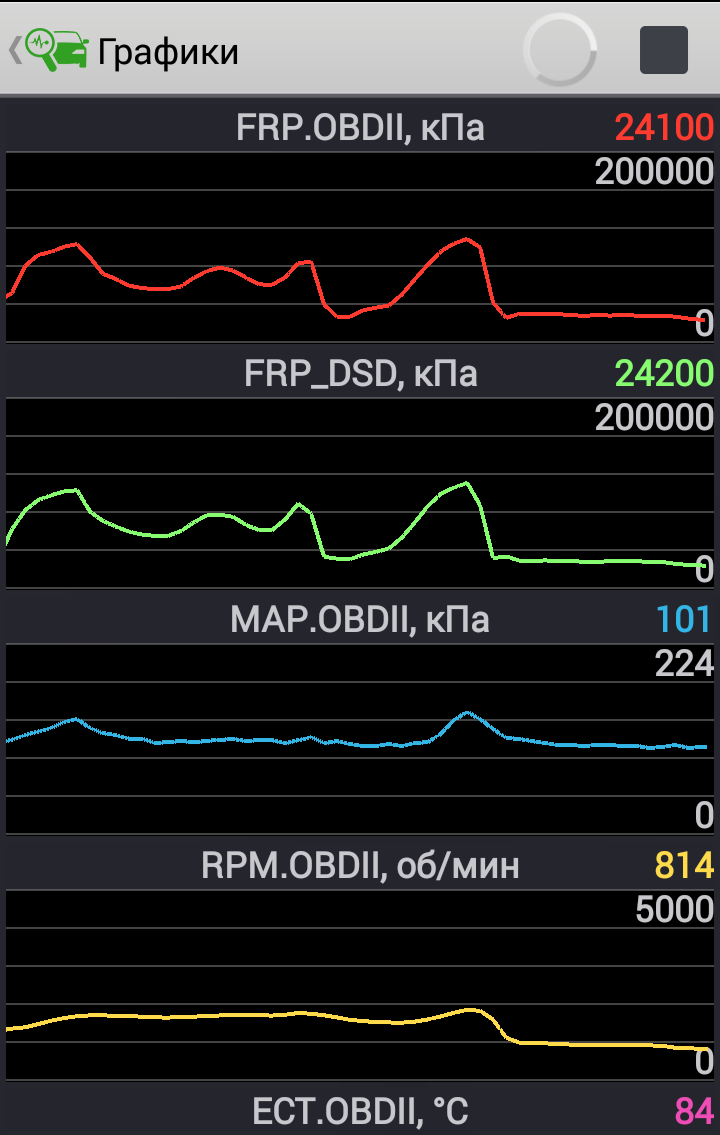Open the FRP.OBDII, кПа graph header
Image resolution: width=720 pixels, height=1135 pixels.
click(360, 128)
